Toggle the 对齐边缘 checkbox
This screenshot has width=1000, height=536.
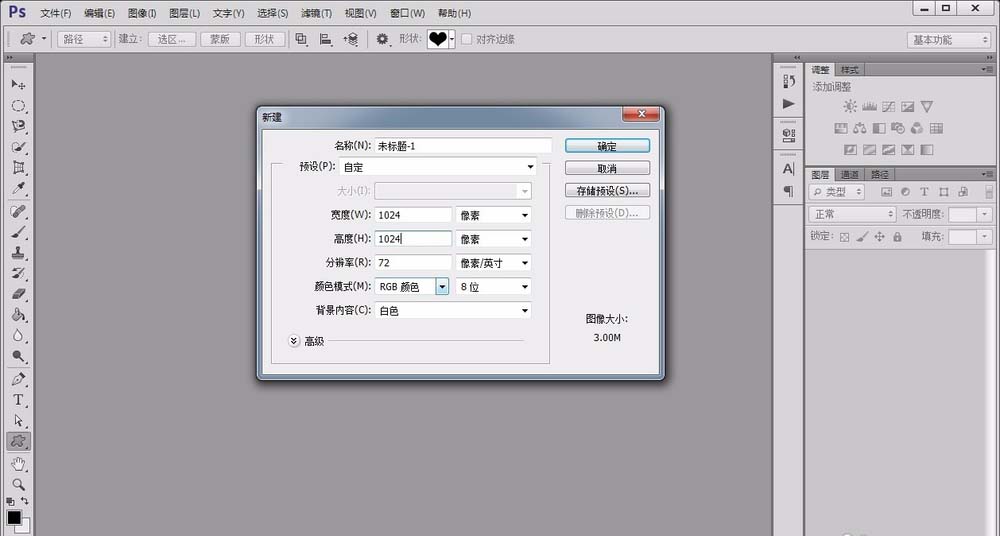tap(466, 40)
